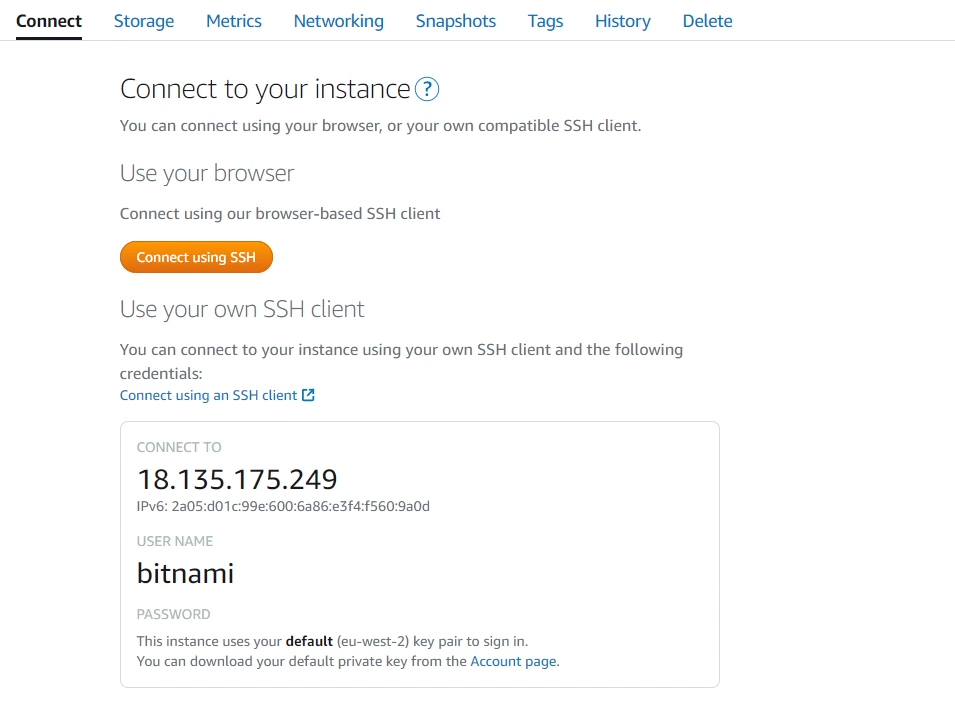This screenshot has width=955, height=703.
Task: Click the orange Connect using SSH button
Action: coord(196,257)
